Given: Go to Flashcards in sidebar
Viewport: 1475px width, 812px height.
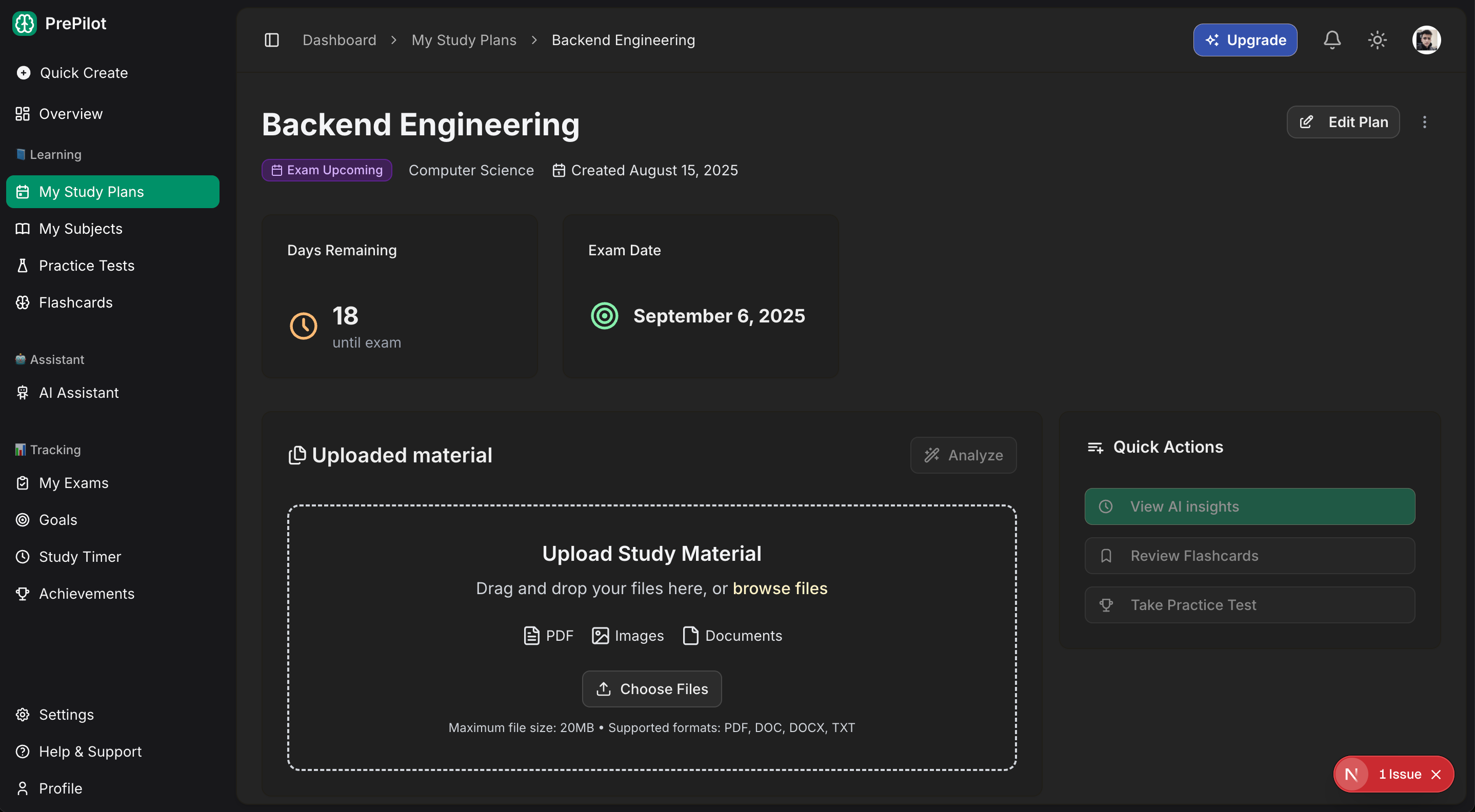Looking at the screenshot, I should pos(75,302).
